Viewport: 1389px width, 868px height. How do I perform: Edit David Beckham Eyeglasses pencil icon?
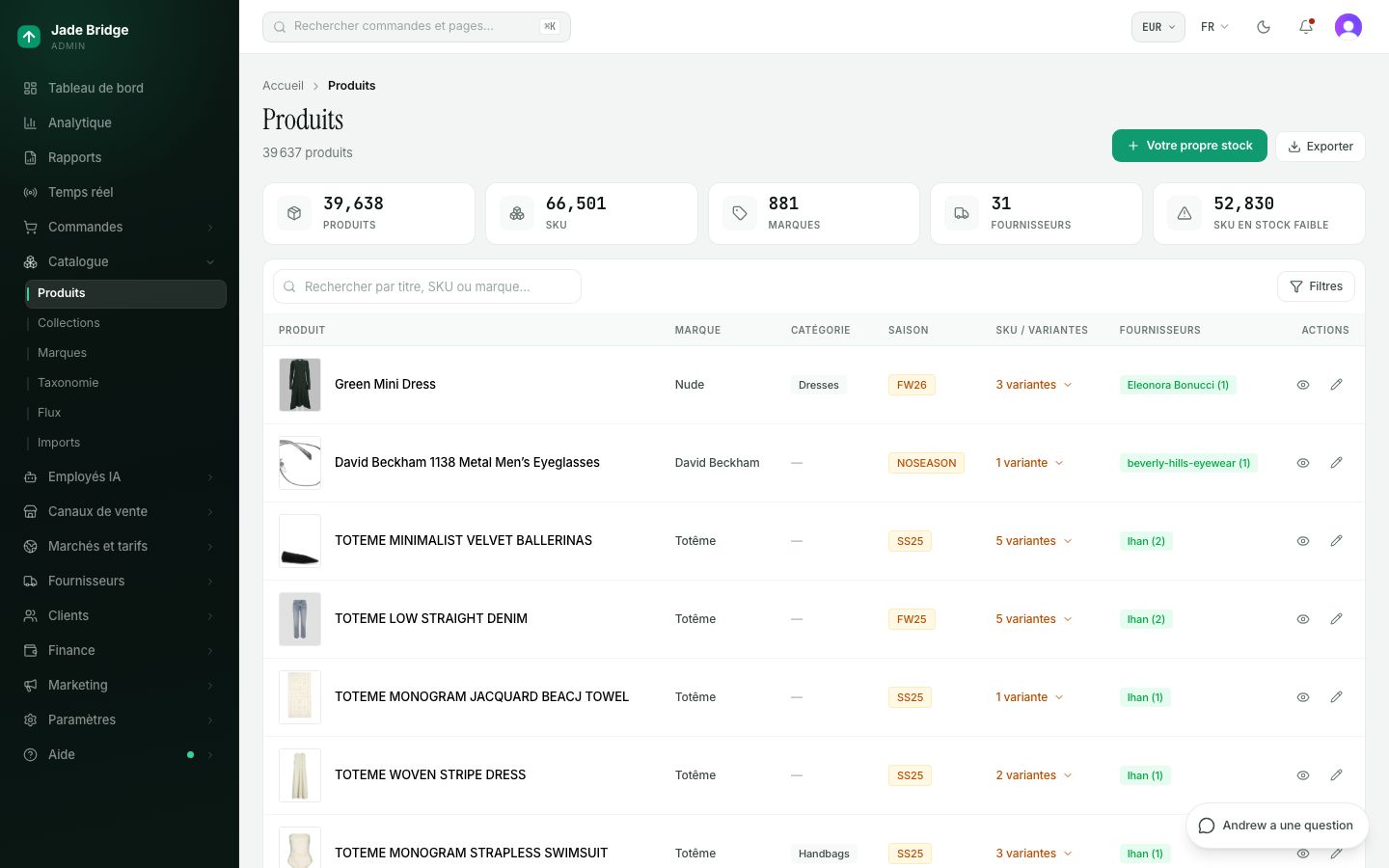[x=1336, y=463]
